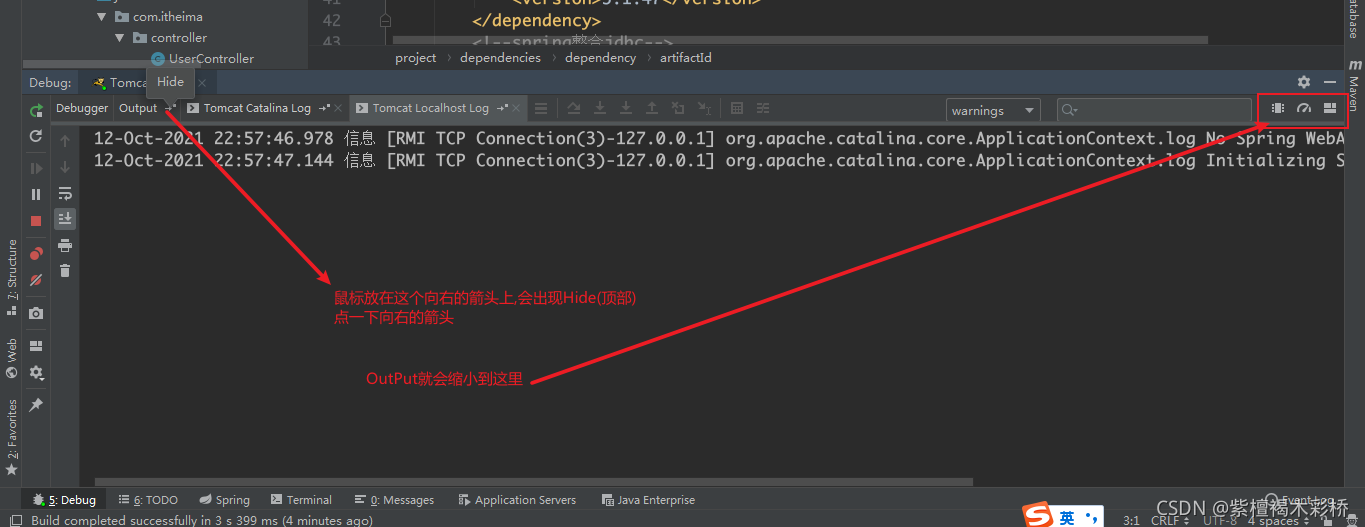Click the Evaluate Expression calculator icon
The image size is (1365, 527).
tap(737, 108)
